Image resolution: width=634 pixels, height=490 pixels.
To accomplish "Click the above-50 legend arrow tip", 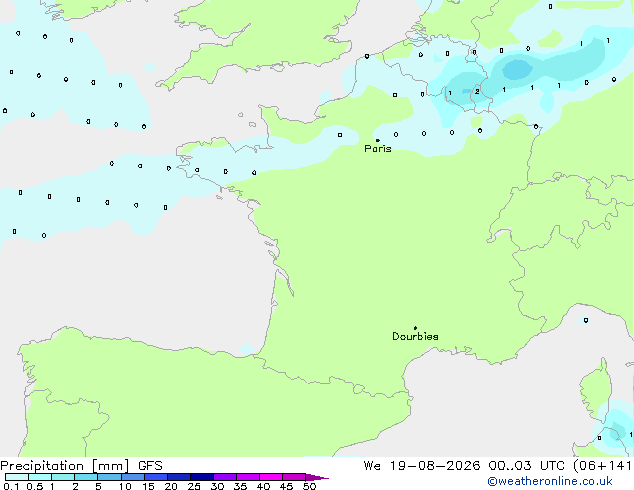I will coord(317,477).
